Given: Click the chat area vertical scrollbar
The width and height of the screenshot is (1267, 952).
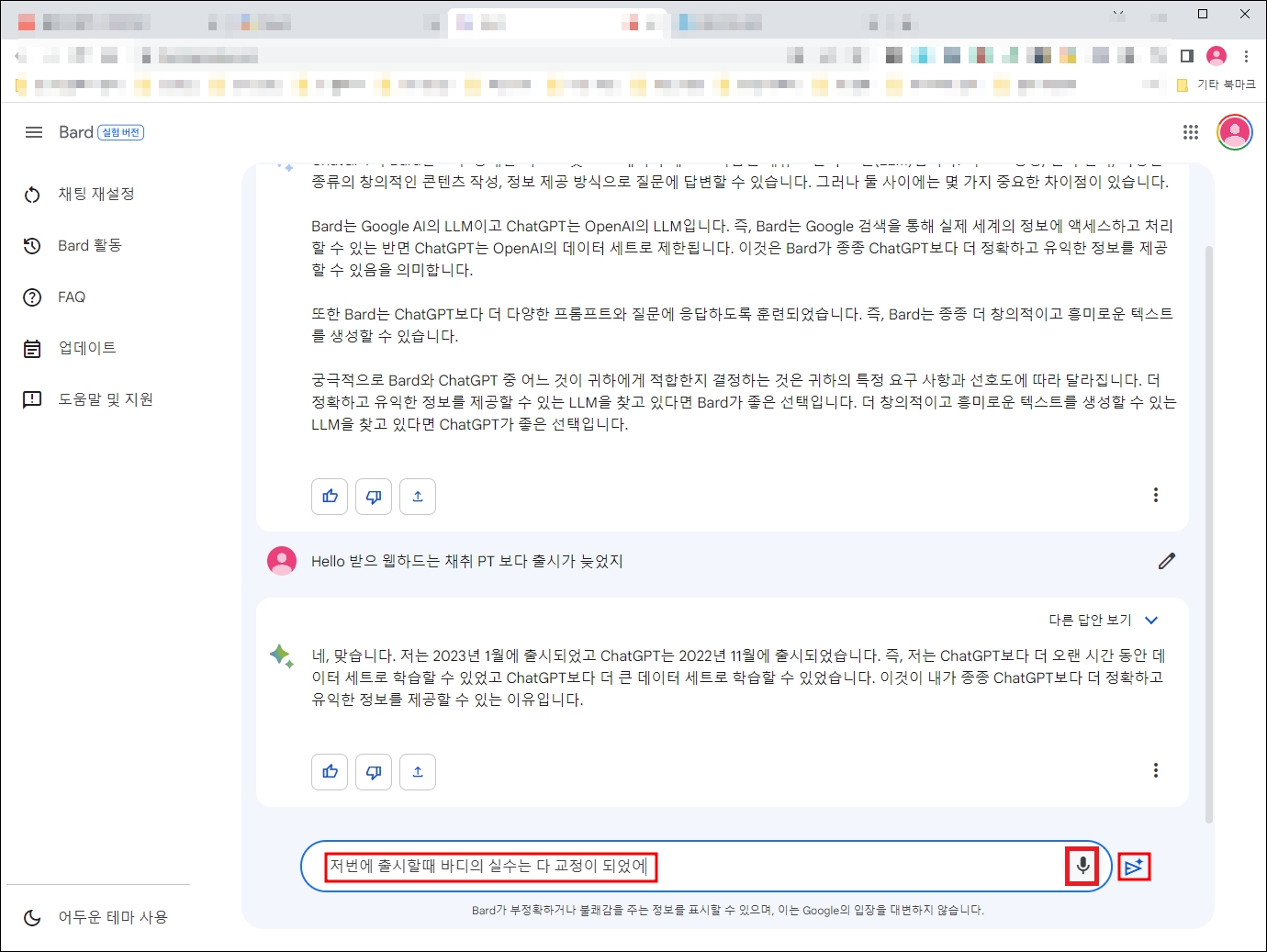Looking at the screenshot, I should click(1208, 534).
